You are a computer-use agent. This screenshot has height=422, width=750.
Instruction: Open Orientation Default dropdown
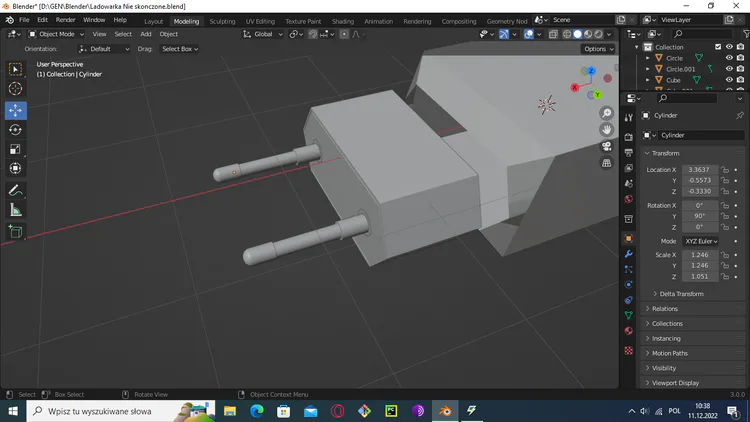click(x=104, y=49)
